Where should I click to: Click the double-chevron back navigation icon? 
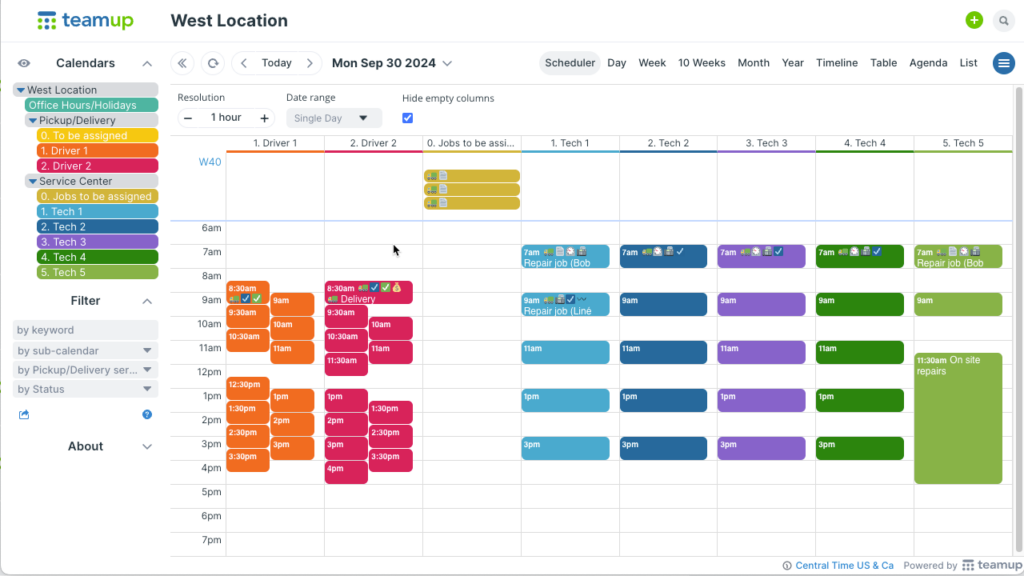183,62
